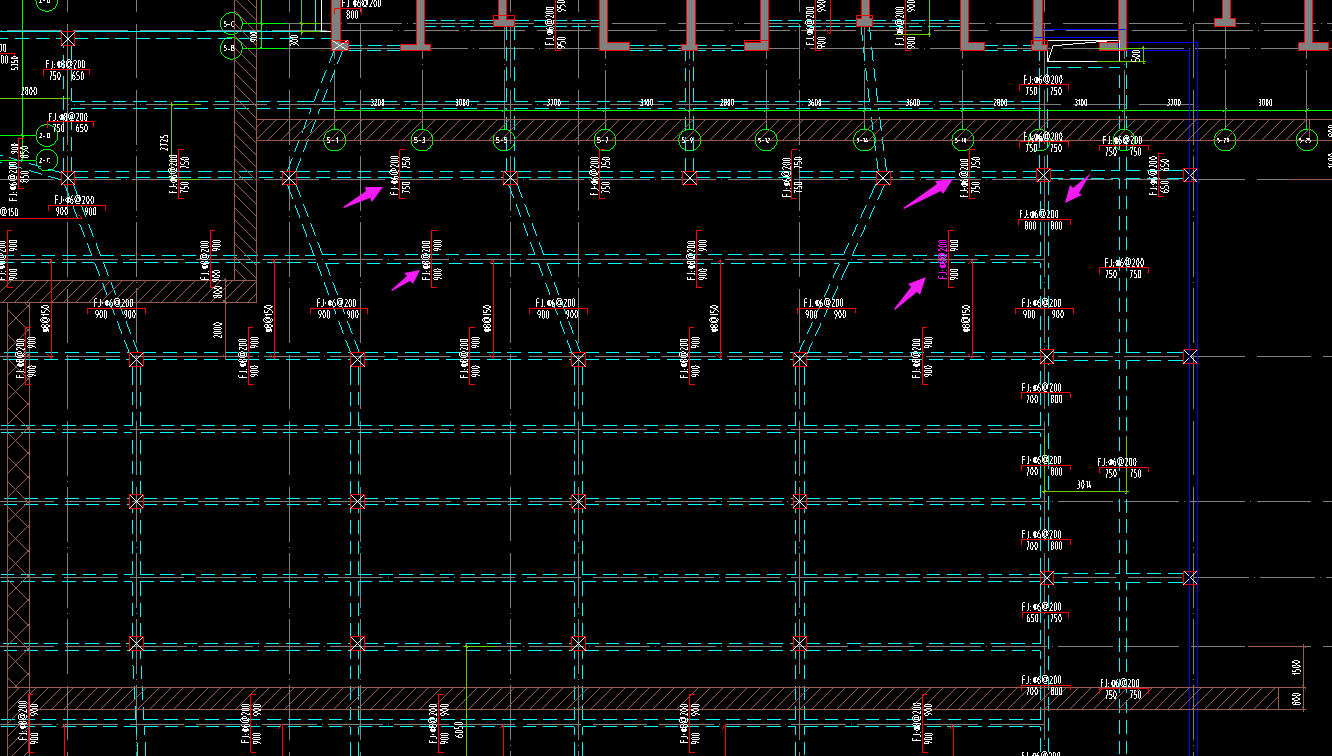Click the FJ label with 800 800 lengths
1332x756 pixels.
[1041, 219]
